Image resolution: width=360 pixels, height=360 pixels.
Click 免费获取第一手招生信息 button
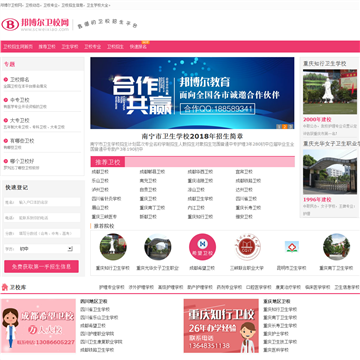[41, 267]
